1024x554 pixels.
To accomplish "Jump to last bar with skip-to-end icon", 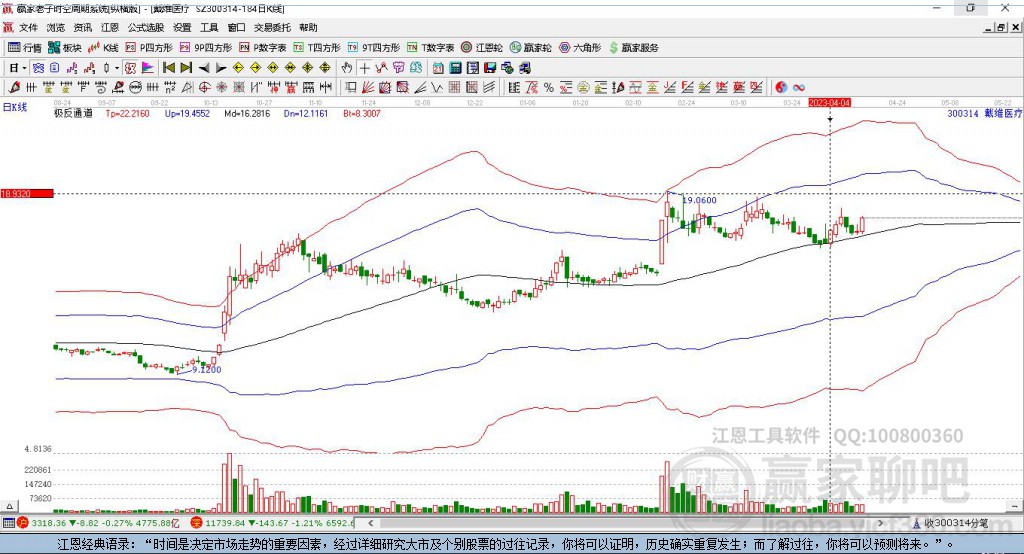I will coord(186,68).
